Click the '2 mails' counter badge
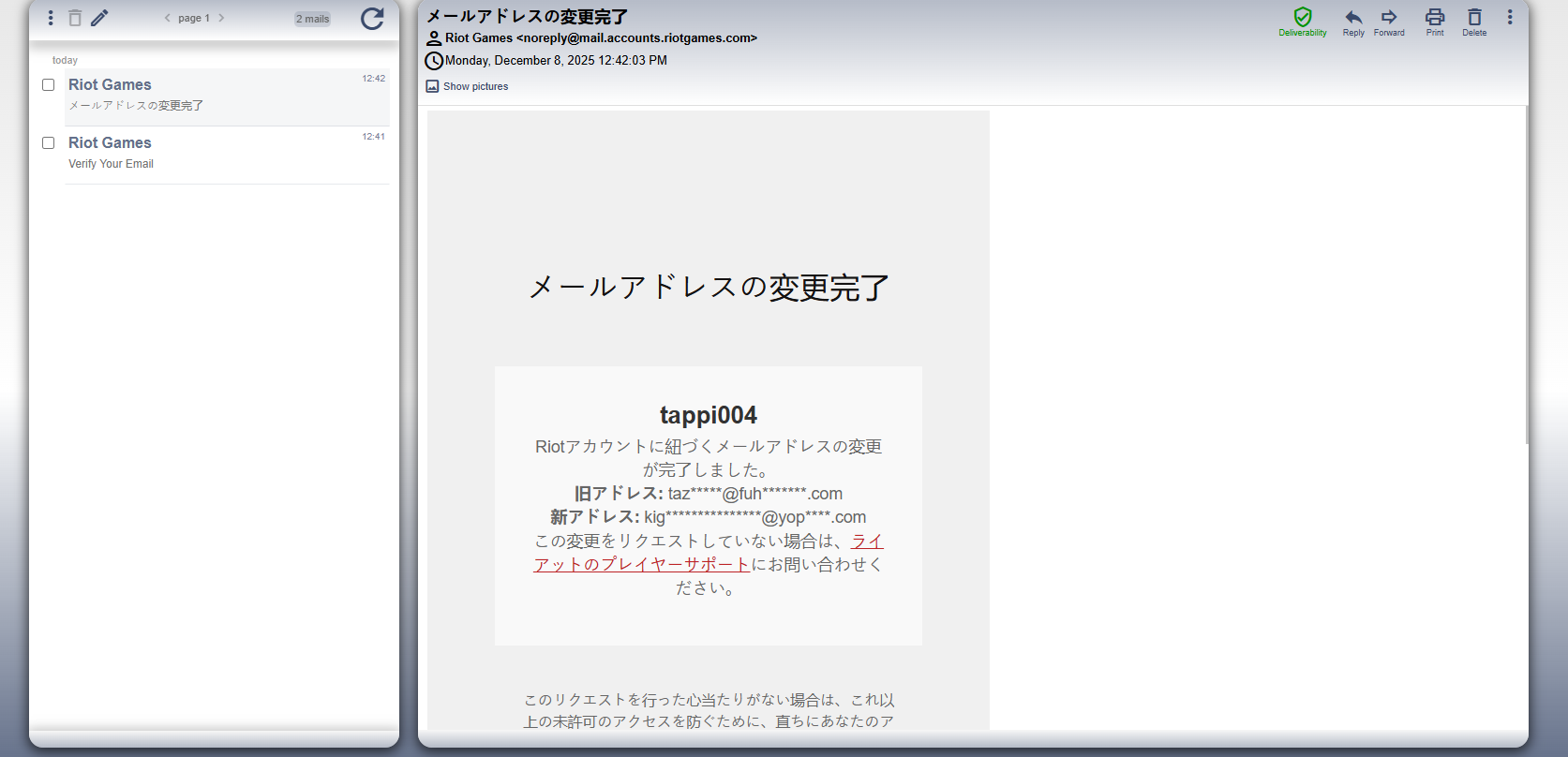 pyautogui.click(x=313, y=19)
